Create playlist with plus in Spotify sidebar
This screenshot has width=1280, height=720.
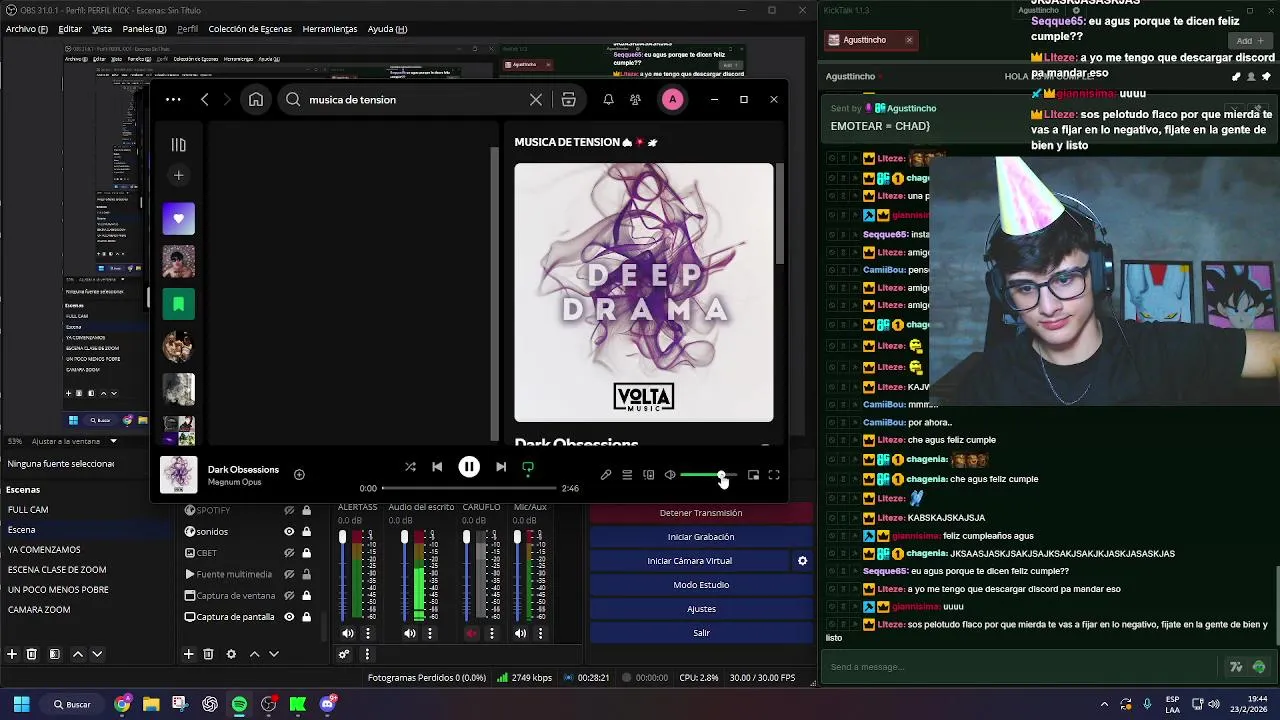pos(178,176)
